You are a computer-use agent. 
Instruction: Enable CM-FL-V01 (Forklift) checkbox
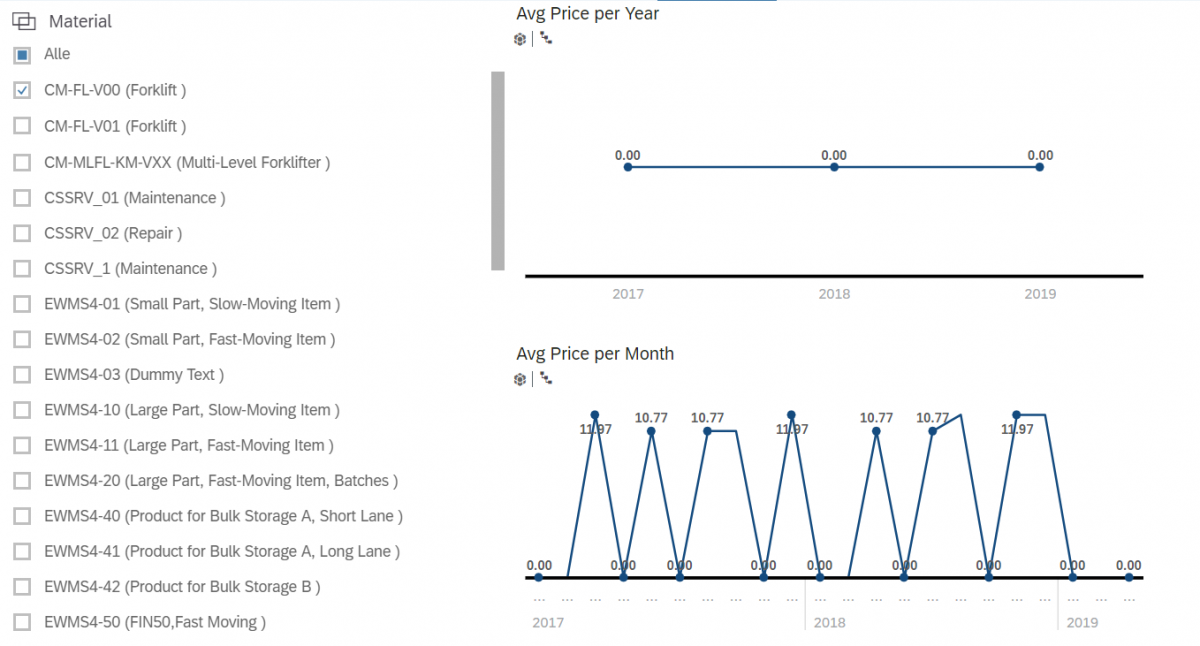click(22, 126)
